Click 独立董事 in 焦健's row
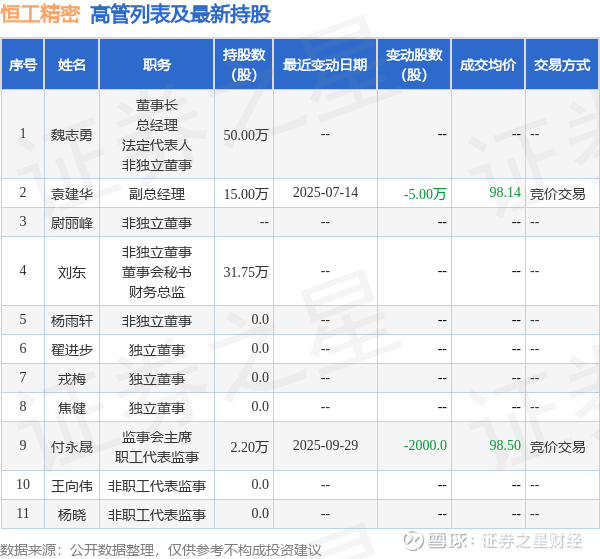 pos(157,408)
